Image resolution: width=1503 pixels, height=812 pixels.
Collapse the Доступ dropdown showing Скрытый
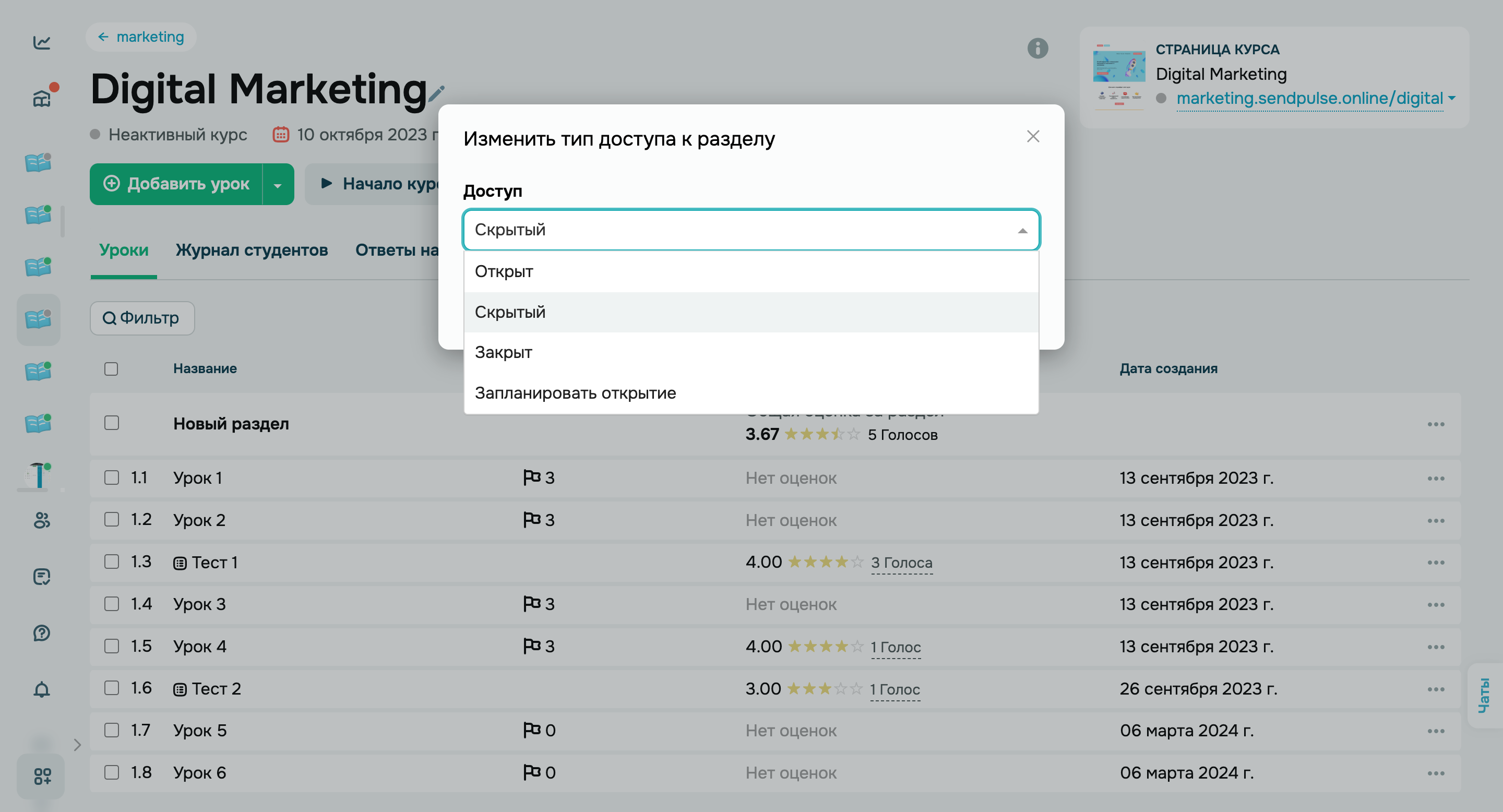point(1022,231)
